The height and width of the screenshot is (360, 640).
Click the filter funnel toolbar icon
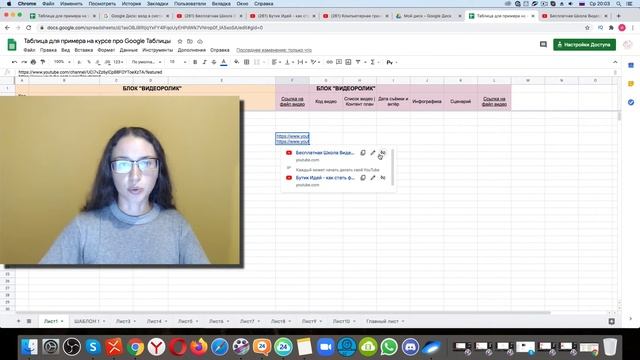click(358, 62)
